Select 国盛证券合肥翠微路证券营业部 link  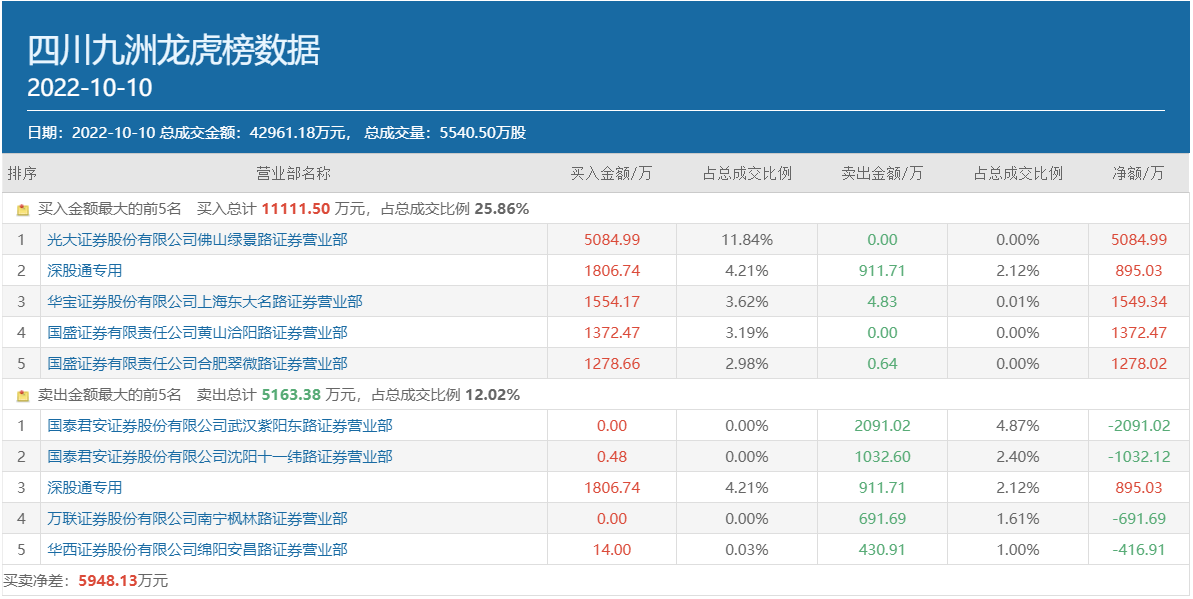[x=197, y=364]
